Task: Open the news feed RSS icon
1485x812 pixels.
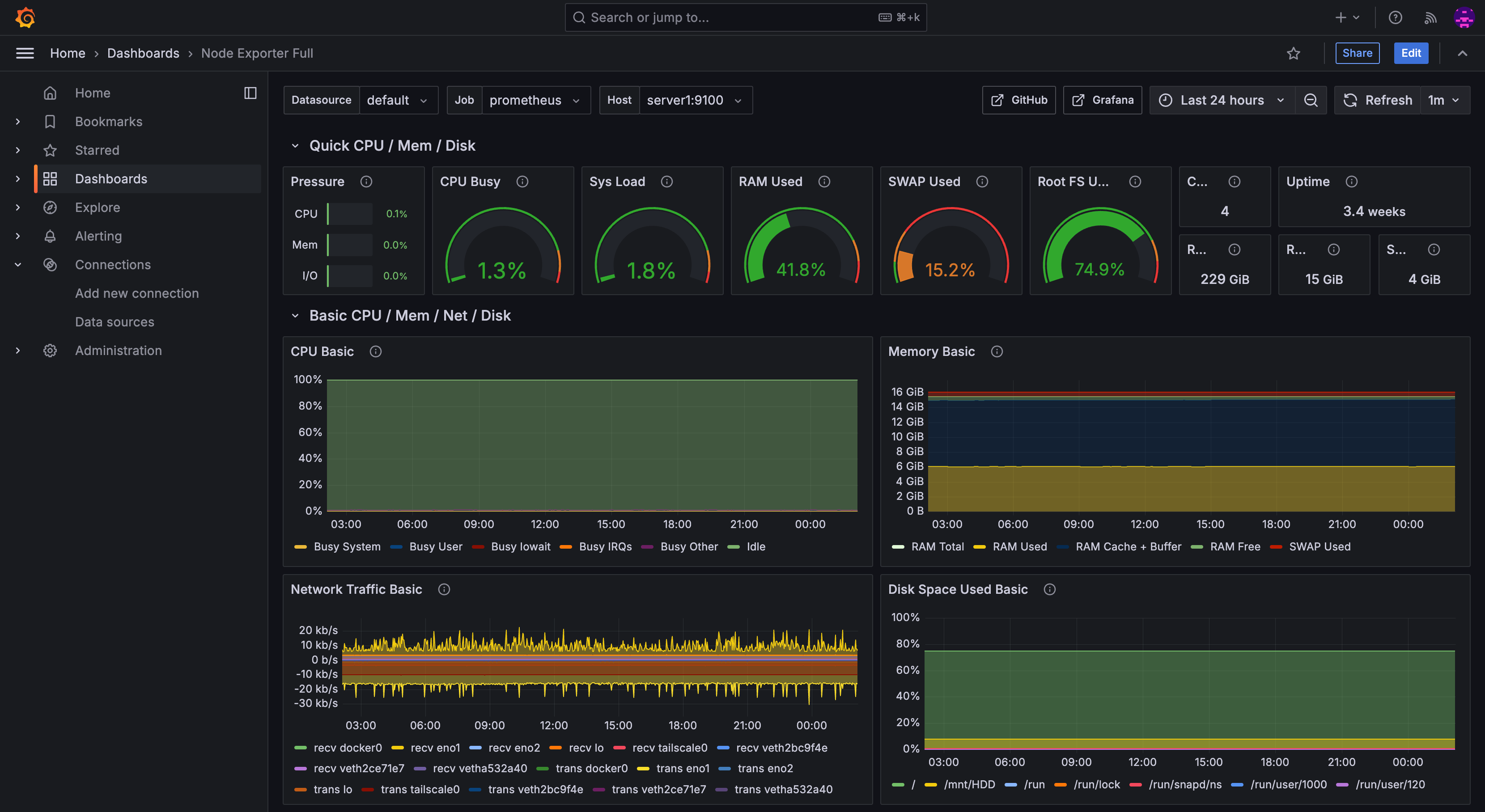Action: pyautogui.click(x=1430, y=17)
